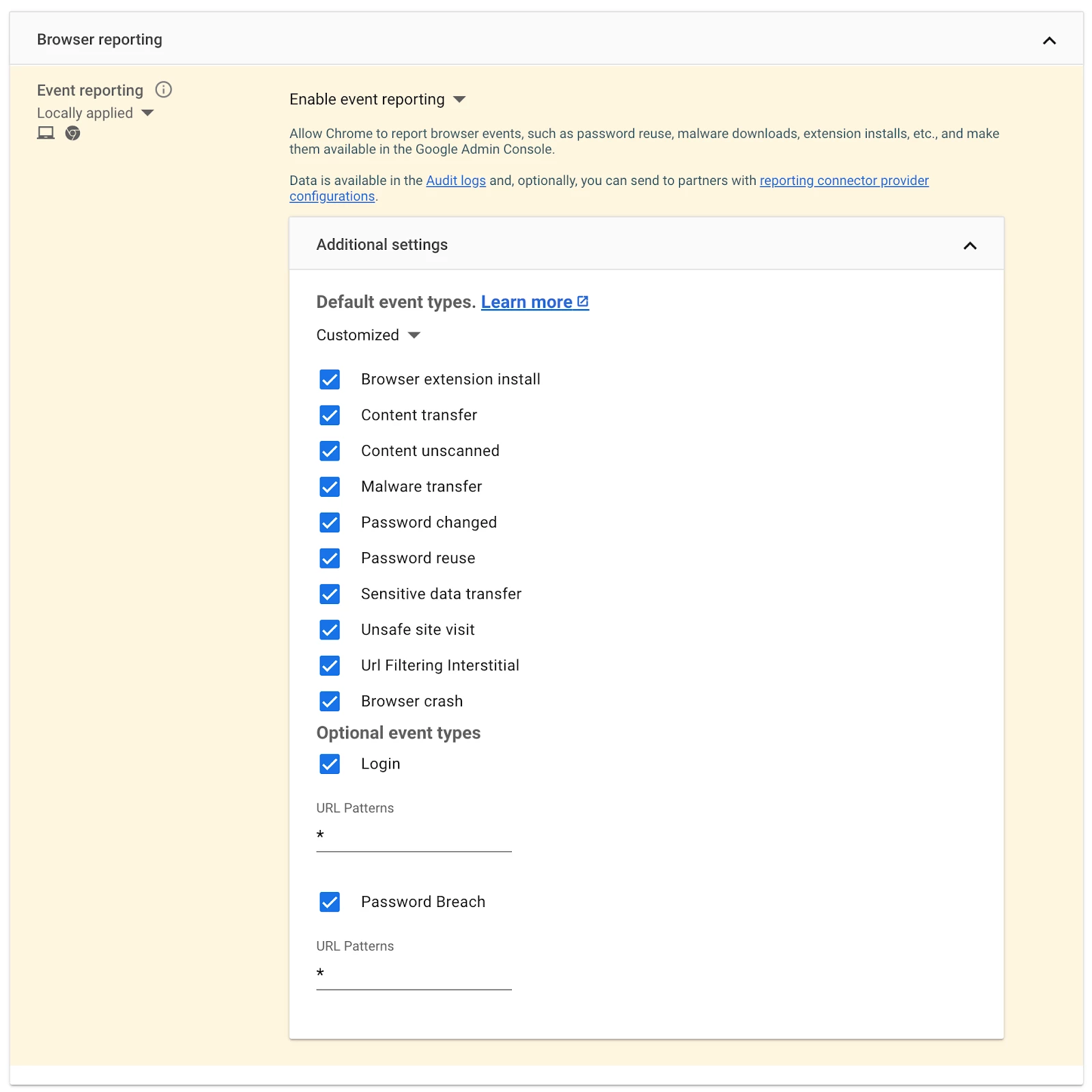The height and width of the screenshot is (1092, 1092).
Task: Uncheck Browser extension install
Action: [330, 379]
